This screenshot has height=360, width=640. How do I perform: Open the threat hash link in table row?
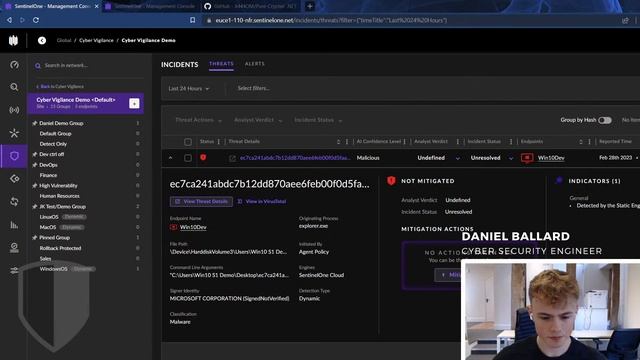tap(294, 158)
